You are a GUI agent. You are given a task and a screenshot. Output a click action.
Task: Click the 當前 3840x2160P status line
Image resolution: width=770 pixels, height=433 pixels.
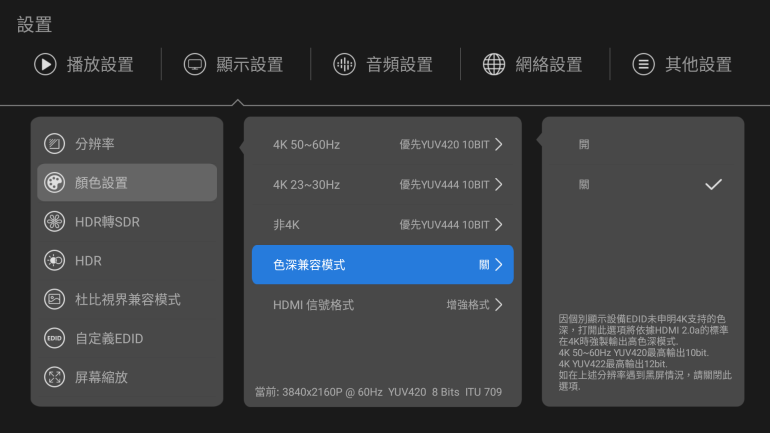coord(379,392)
